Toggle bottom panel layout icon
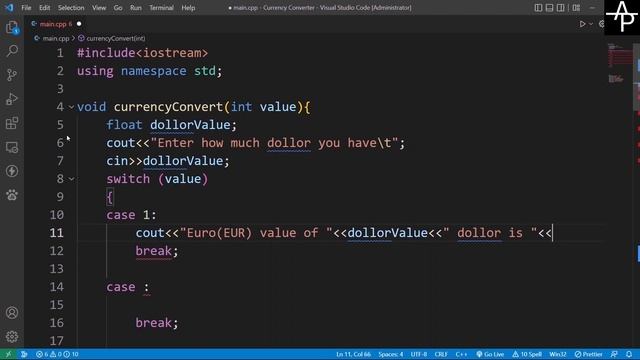This screenshot has height=360, width=640. click(549, 8)
